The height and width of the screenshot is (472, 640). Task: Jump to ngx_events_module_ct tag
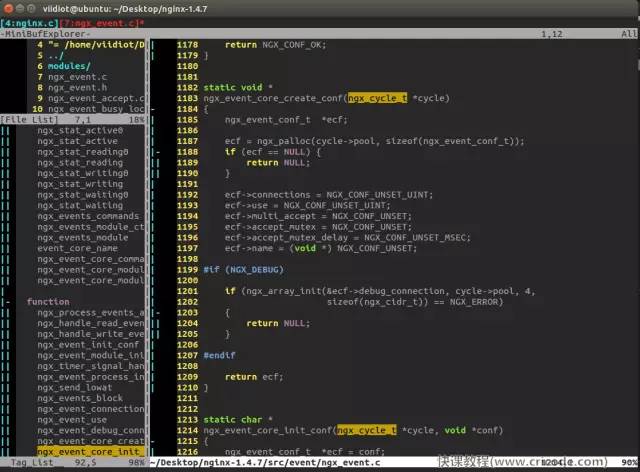pyautogui.click(x=91, y=227)
